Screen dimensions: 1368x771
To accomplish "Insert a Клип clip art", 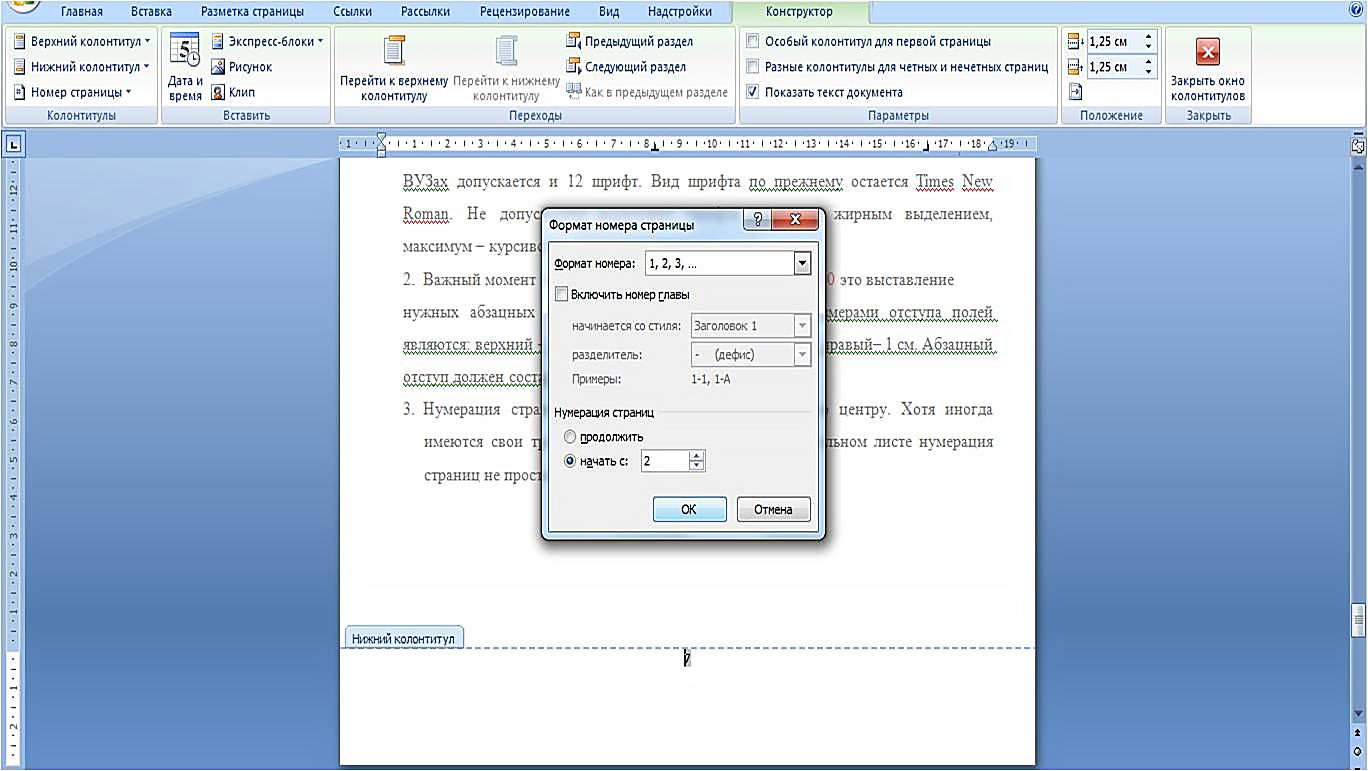I will [x=233, y=92].
